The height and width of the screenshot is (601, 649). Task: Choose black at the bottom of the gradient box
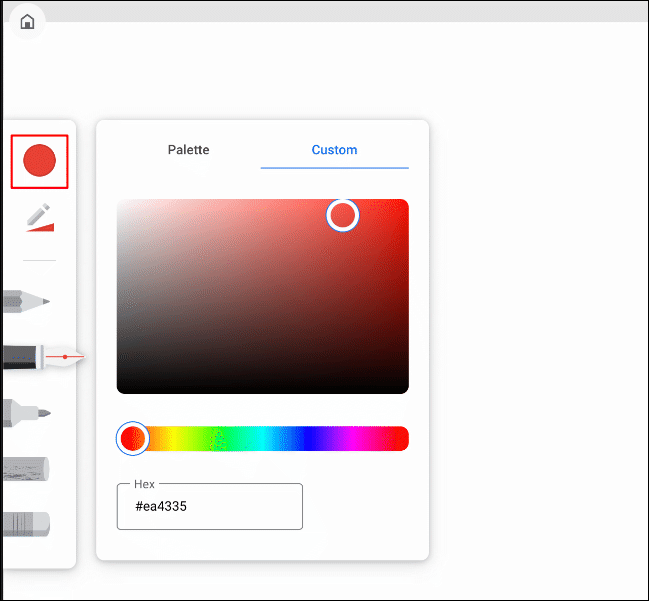[x=262, y=388]
